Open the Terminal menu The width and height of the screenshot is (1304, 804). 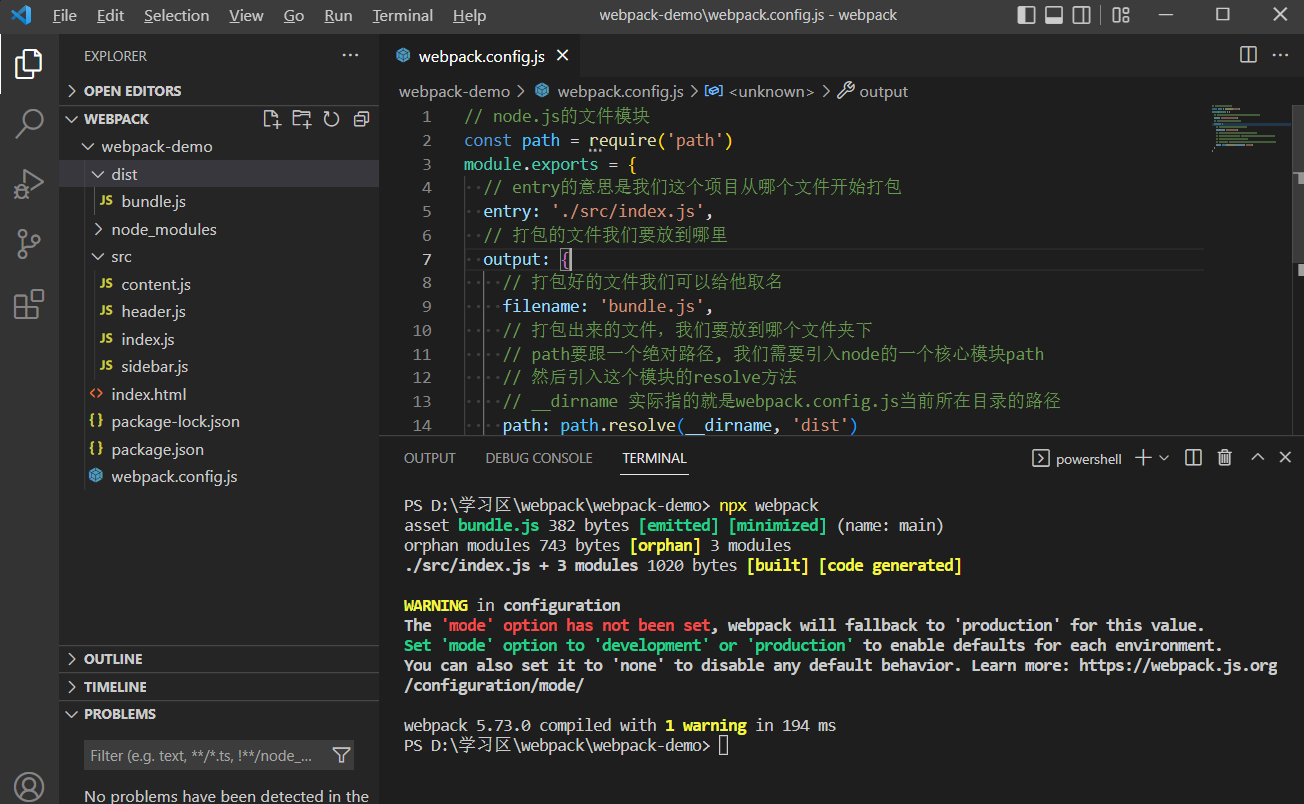tap(403, 15)
